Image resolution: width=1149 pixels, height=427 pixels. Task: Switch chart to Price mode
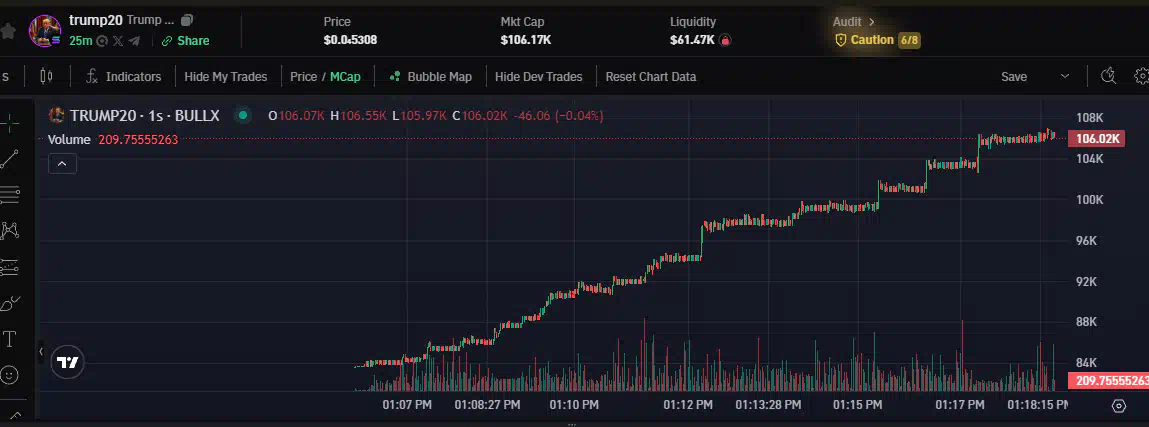pyautogui.click(x=303, y=76)
